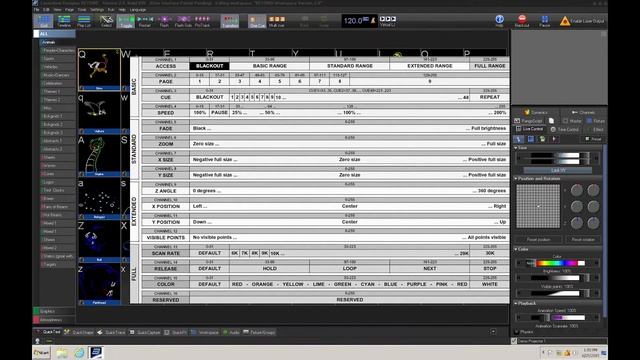Select the One Cue mode icon
The width and height of the screenshot is (640, 360).
click(x=257, y=21)
